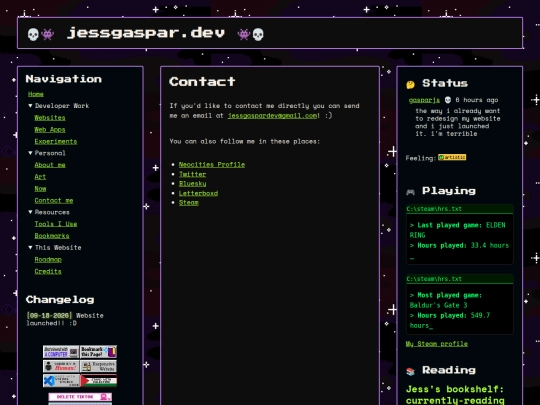540x405 pixels.
Task: Open the Websites page
Action: 50,118
